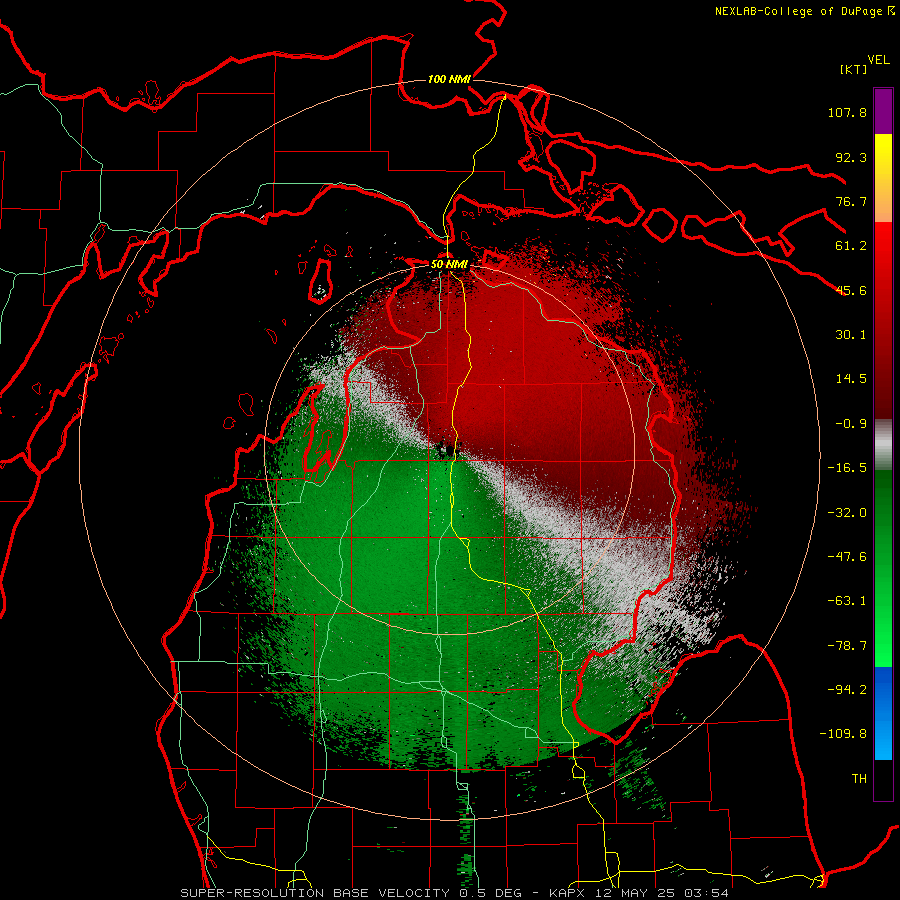Screen dimensions: 900x900
Task: Click the 30.1 velocity scale value
Action: point(851,335)
